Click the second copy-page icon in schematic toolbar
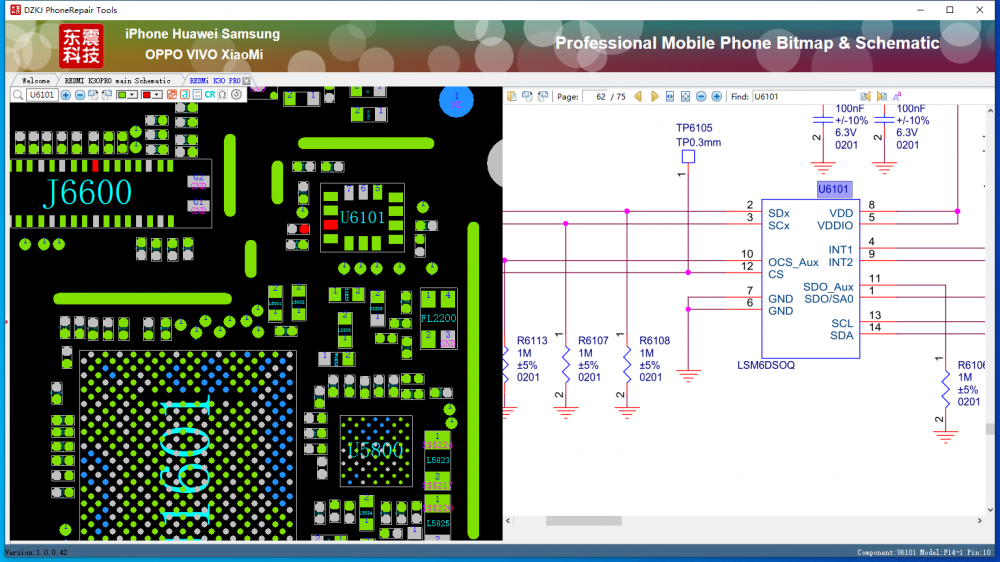Image resolution: width=1000 pixels, height=562 pixels. point(527,96)
